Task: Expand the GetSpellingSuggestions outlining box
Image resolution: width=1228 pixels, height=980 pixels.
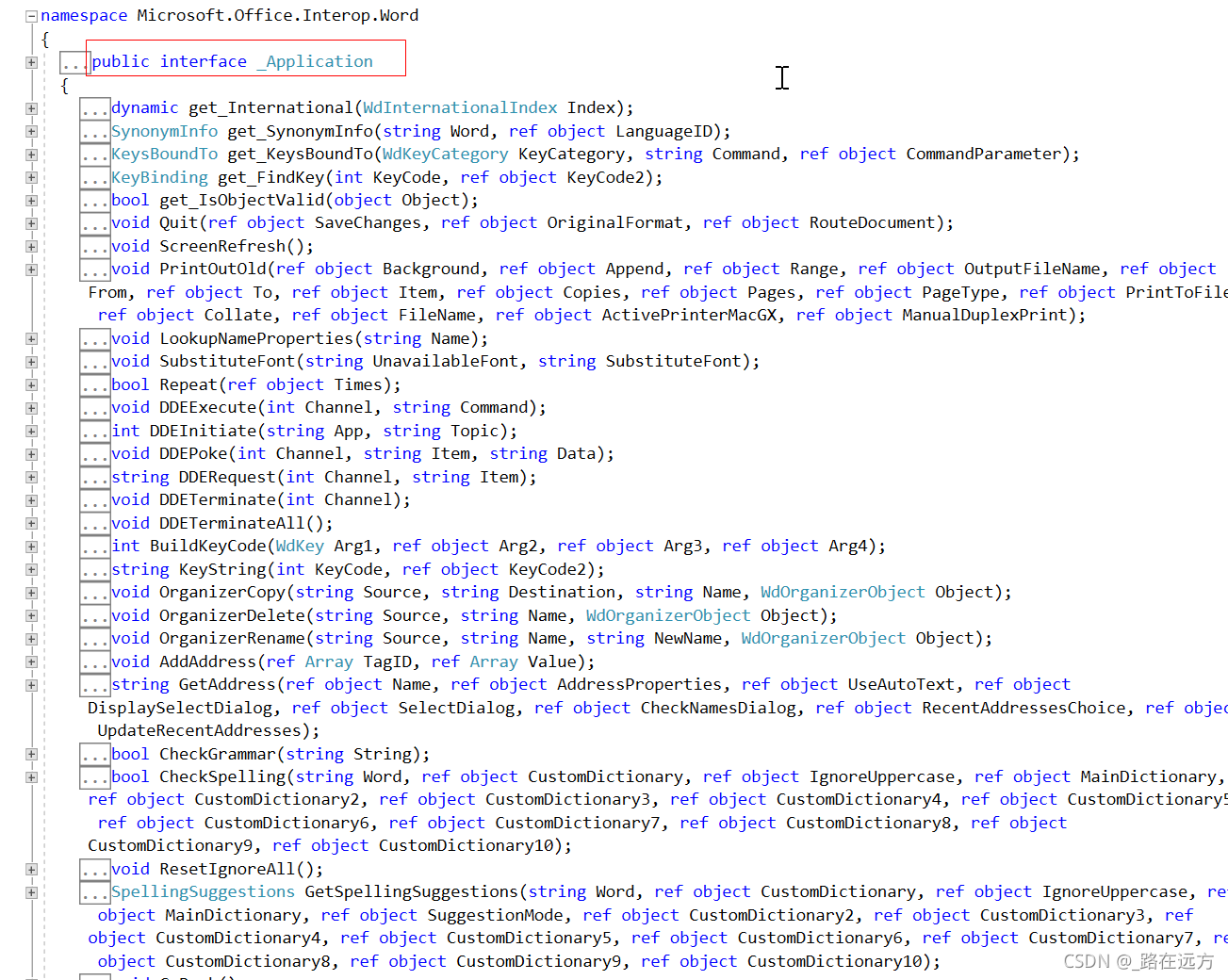Action: point(31,891)
